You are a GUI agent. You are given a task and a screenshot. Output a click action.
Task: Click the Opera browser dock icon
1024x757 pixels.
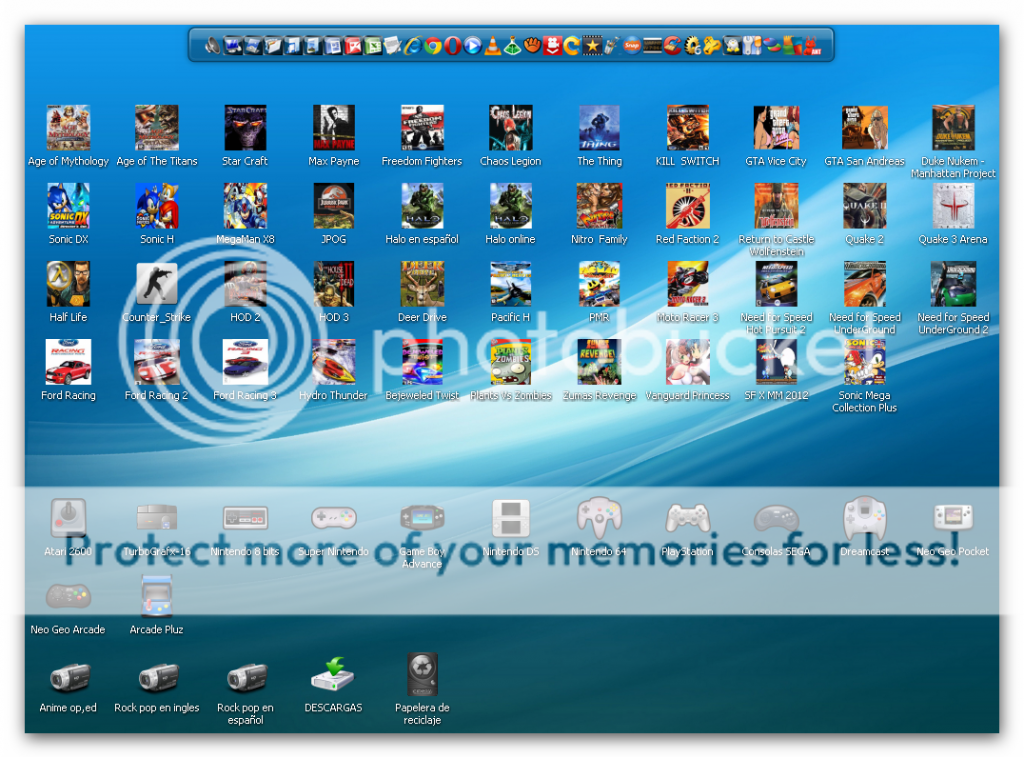[453, 45]
